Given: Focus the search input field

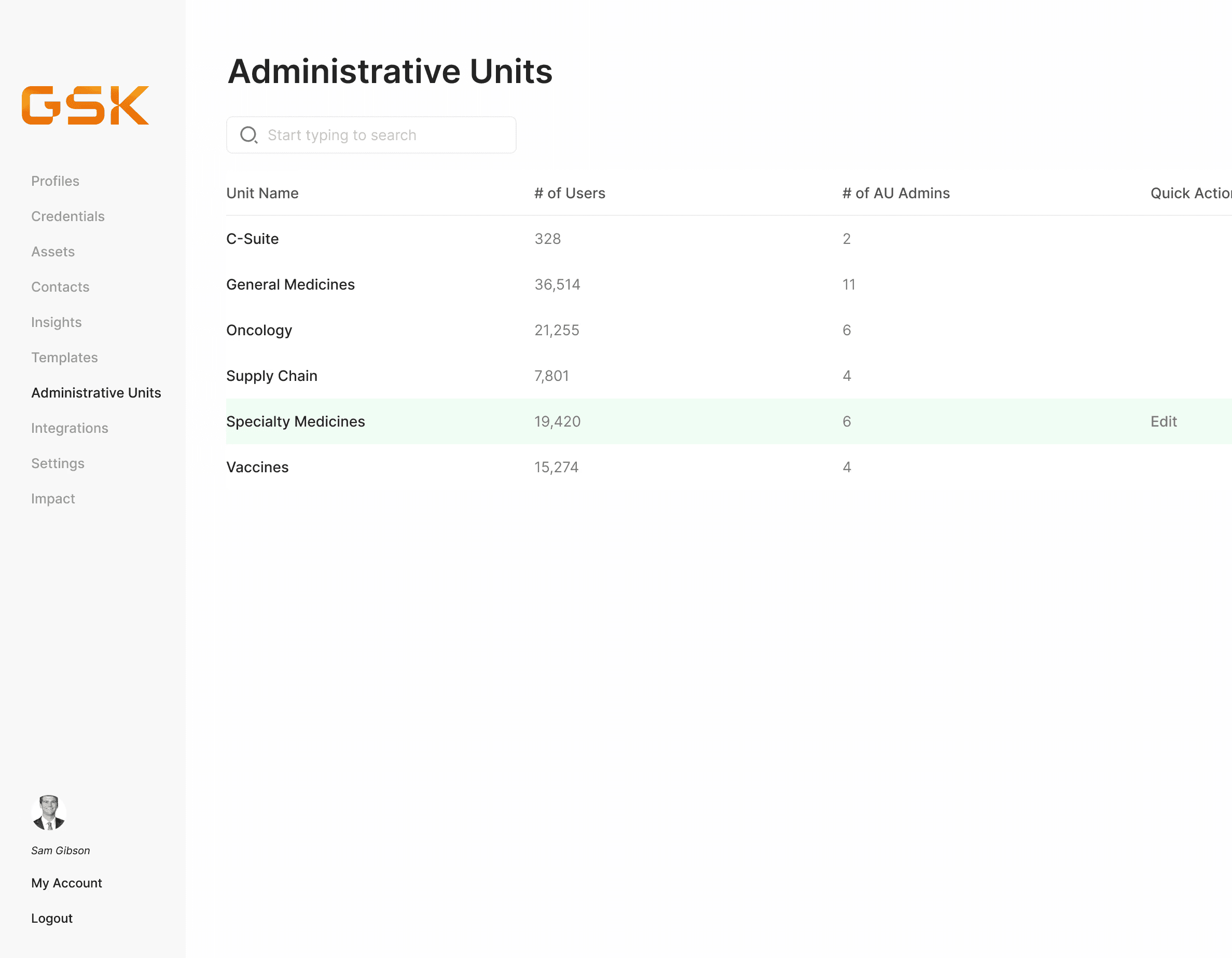Looking at the screenshot, I should point(371,135).
